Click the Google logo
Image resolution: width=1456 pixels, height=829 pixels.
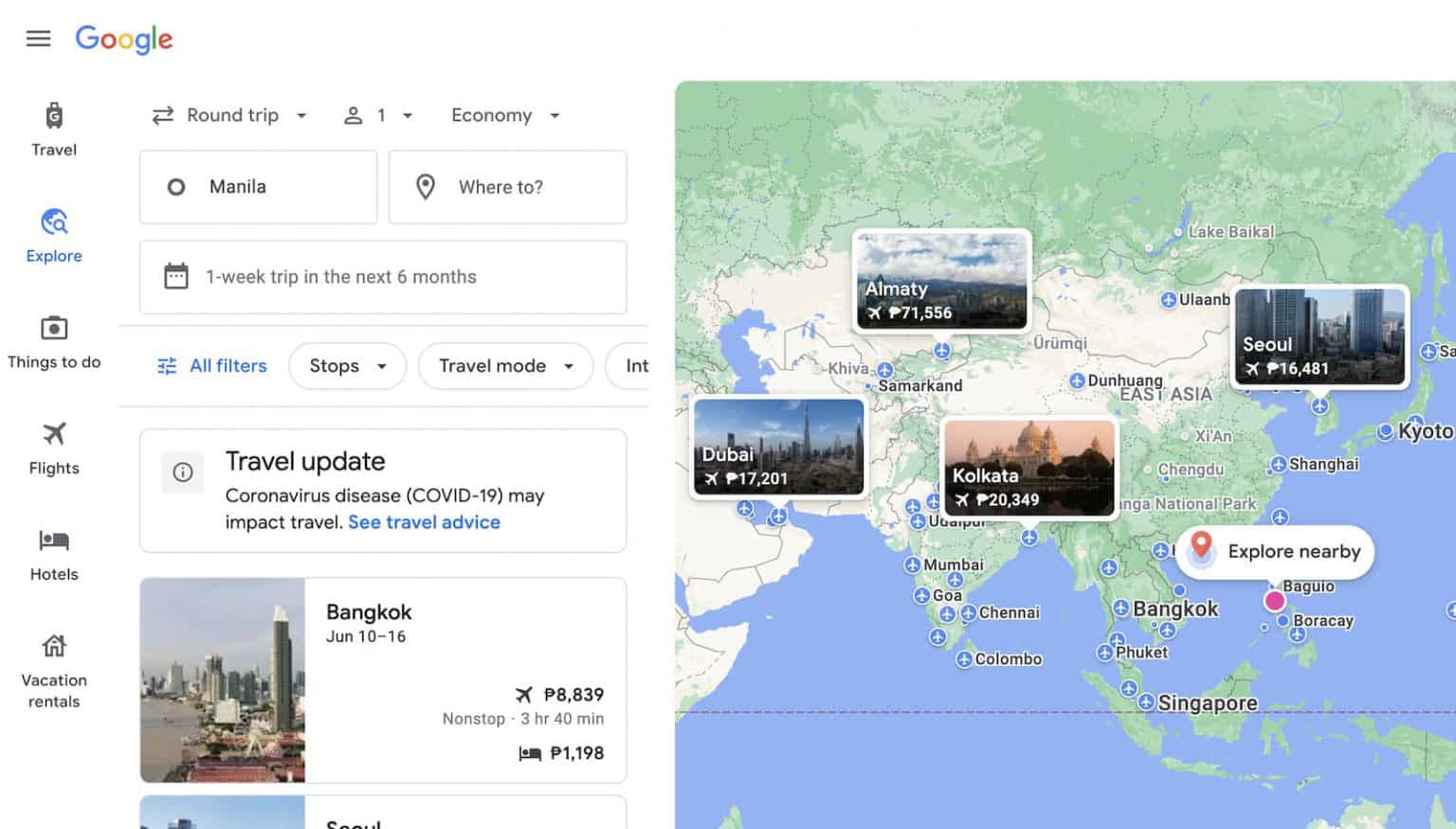124,39
